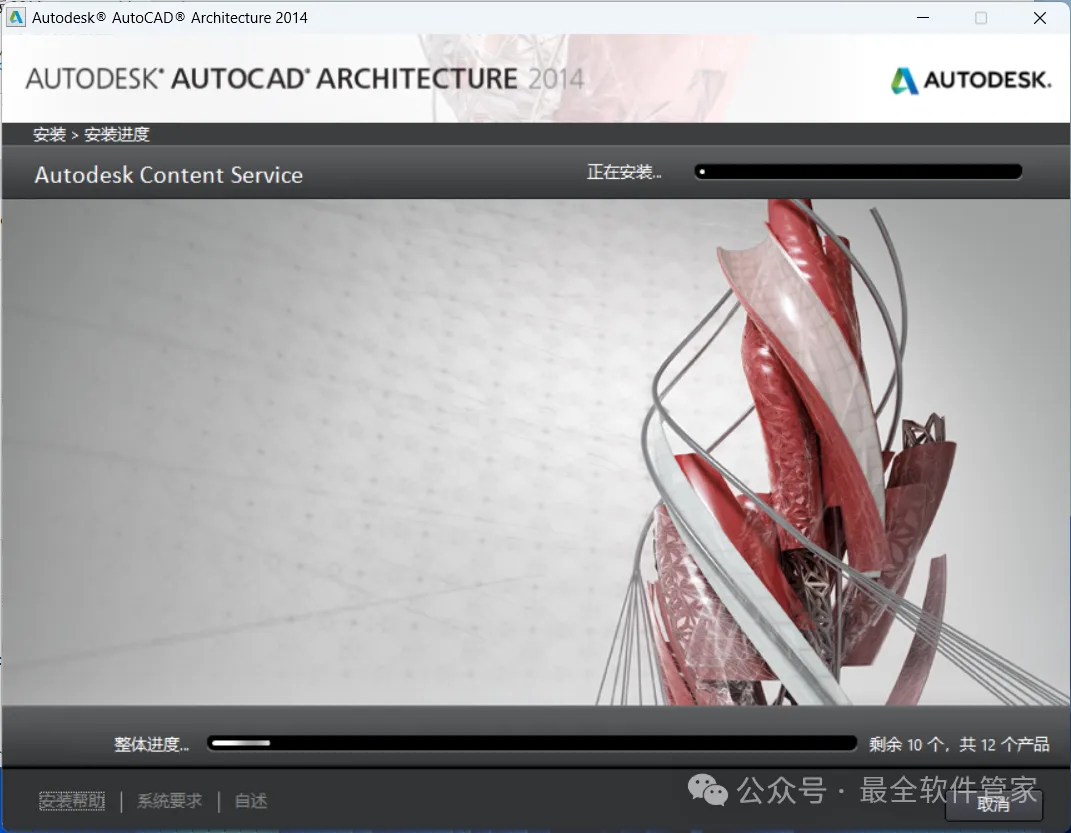Click the 'Autodesk Content Service' product label
This screenshot has height=833, width=1071.
169,175
